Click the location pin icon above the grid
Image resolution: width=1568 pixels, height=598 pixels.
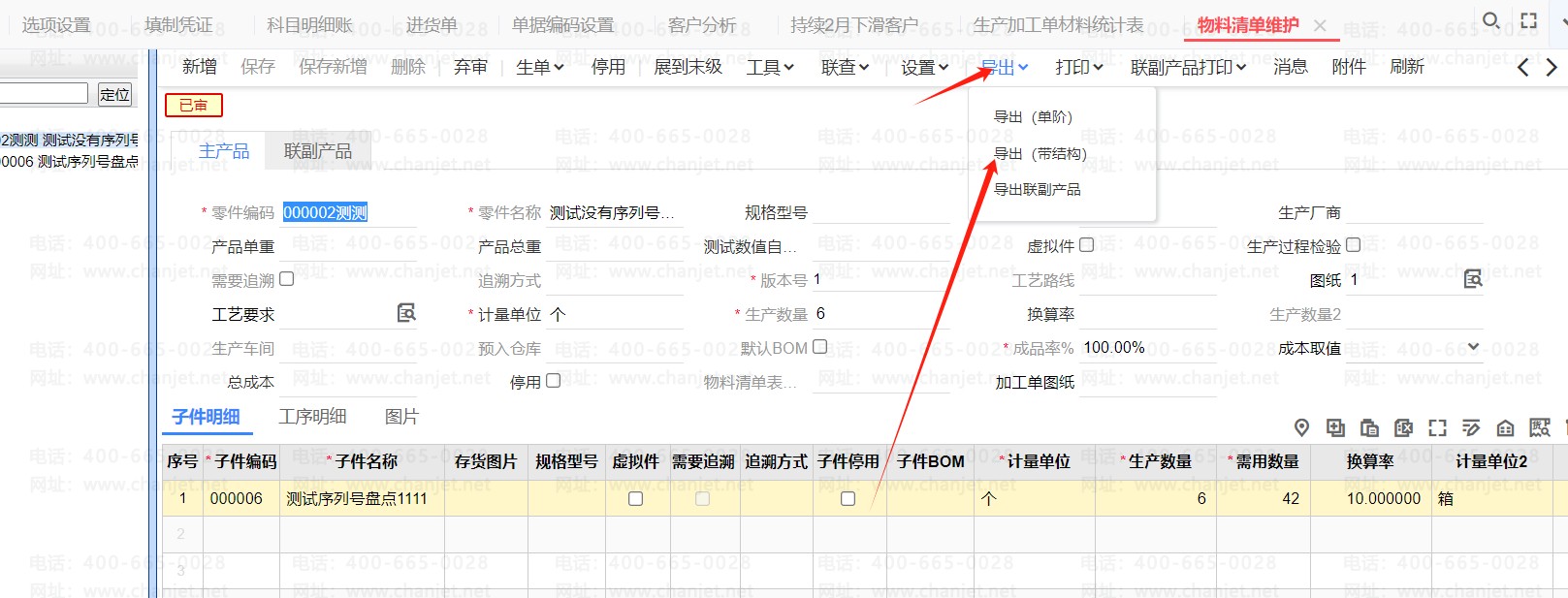coord(1301,427)
